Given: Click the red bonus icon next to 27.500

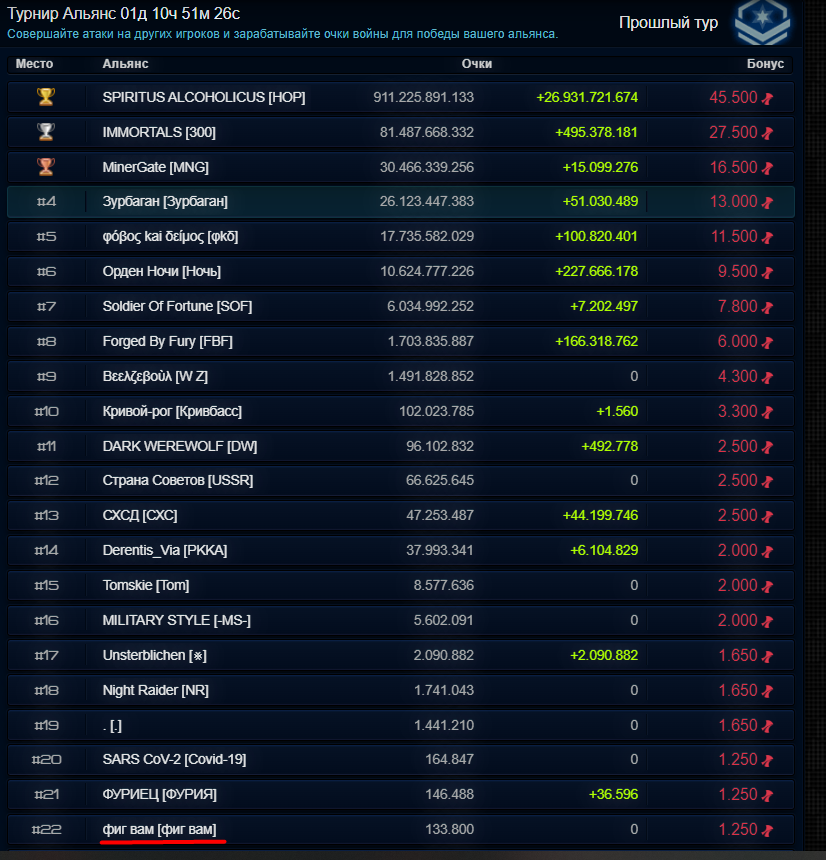Looking at the screenshot, I should point(767,133).
